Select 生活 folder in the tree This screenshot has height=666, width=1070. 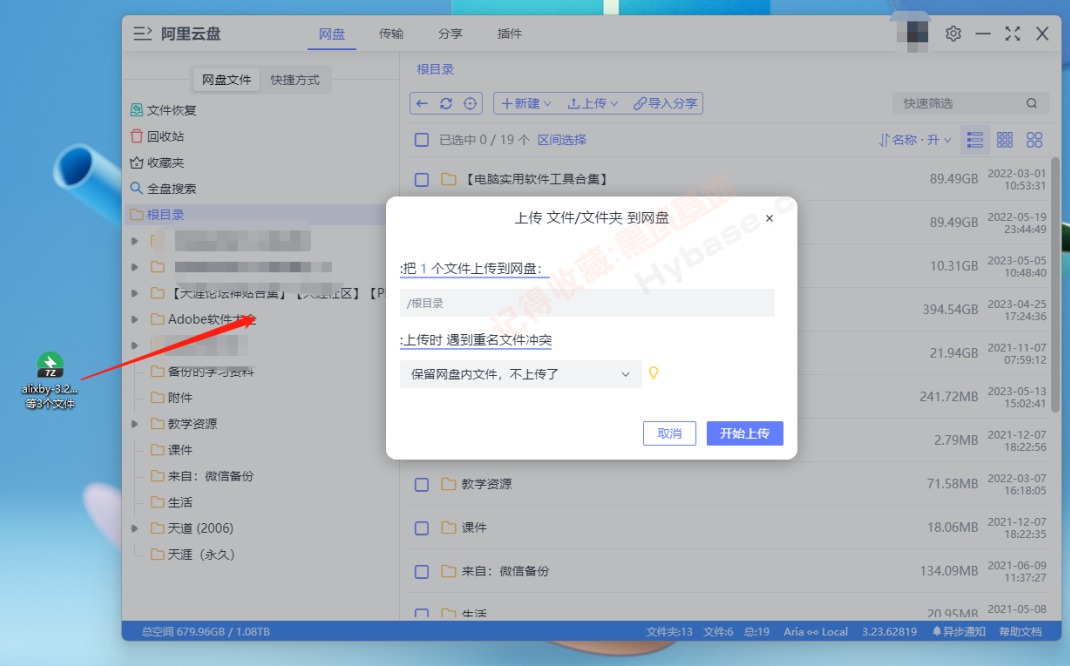180,502
